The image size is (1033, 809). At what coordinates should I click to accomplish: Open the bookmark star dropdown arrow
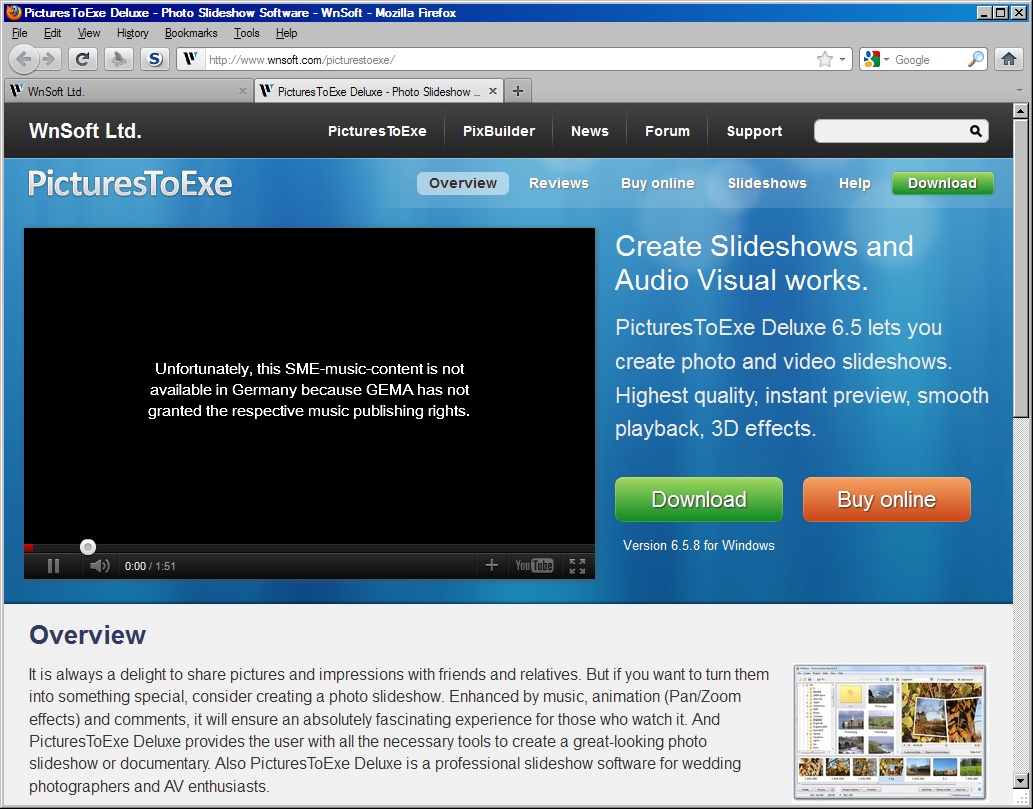click(x=842, y=59)
